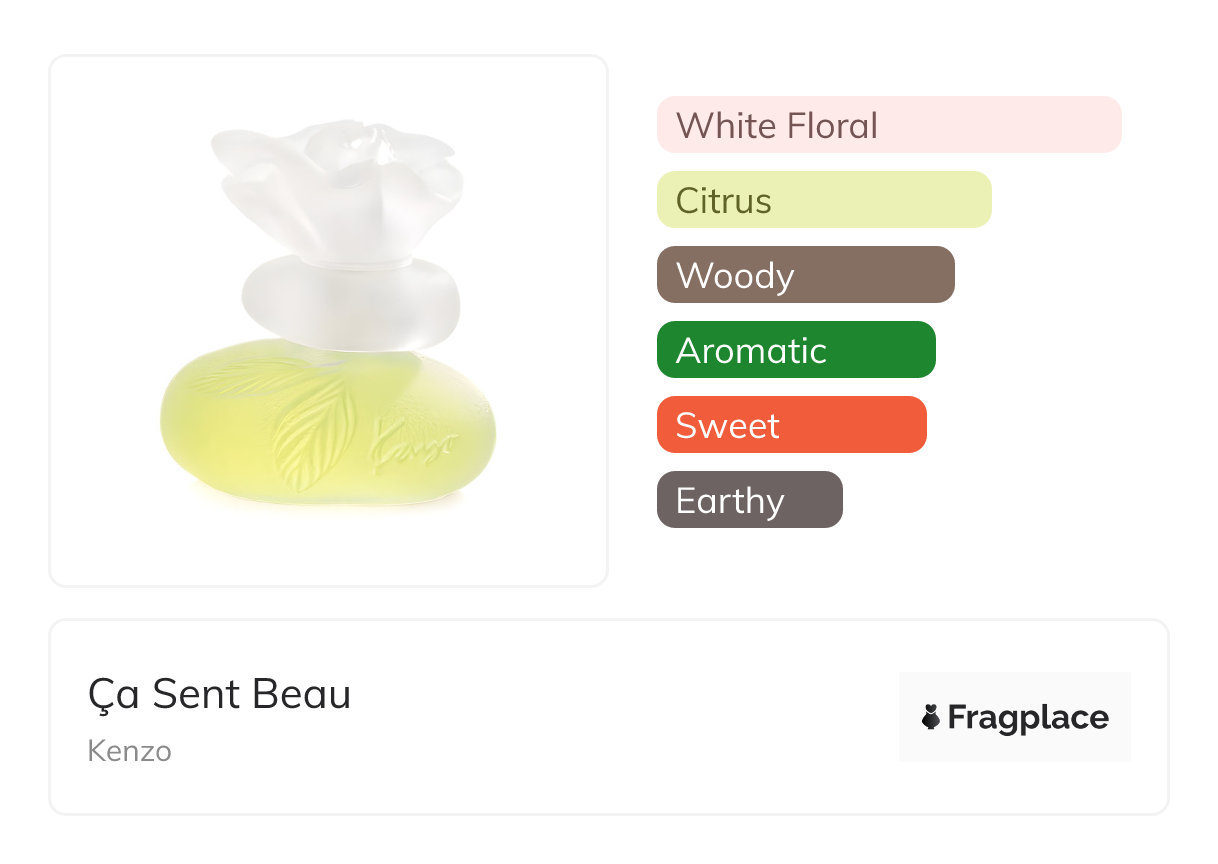Pick the green Aromatic accord bar
This screenshot has height=864, width=1218.
point(795,350)
